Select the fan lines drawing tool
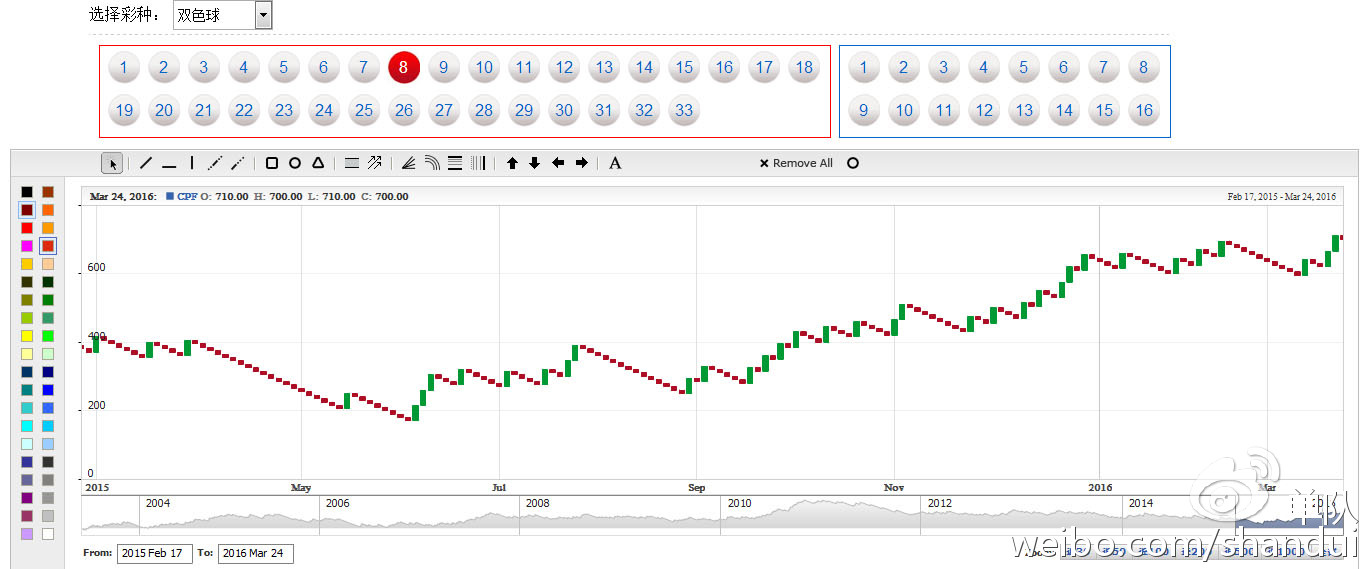Screen dimensions: 1366x569 pos(408,163)
